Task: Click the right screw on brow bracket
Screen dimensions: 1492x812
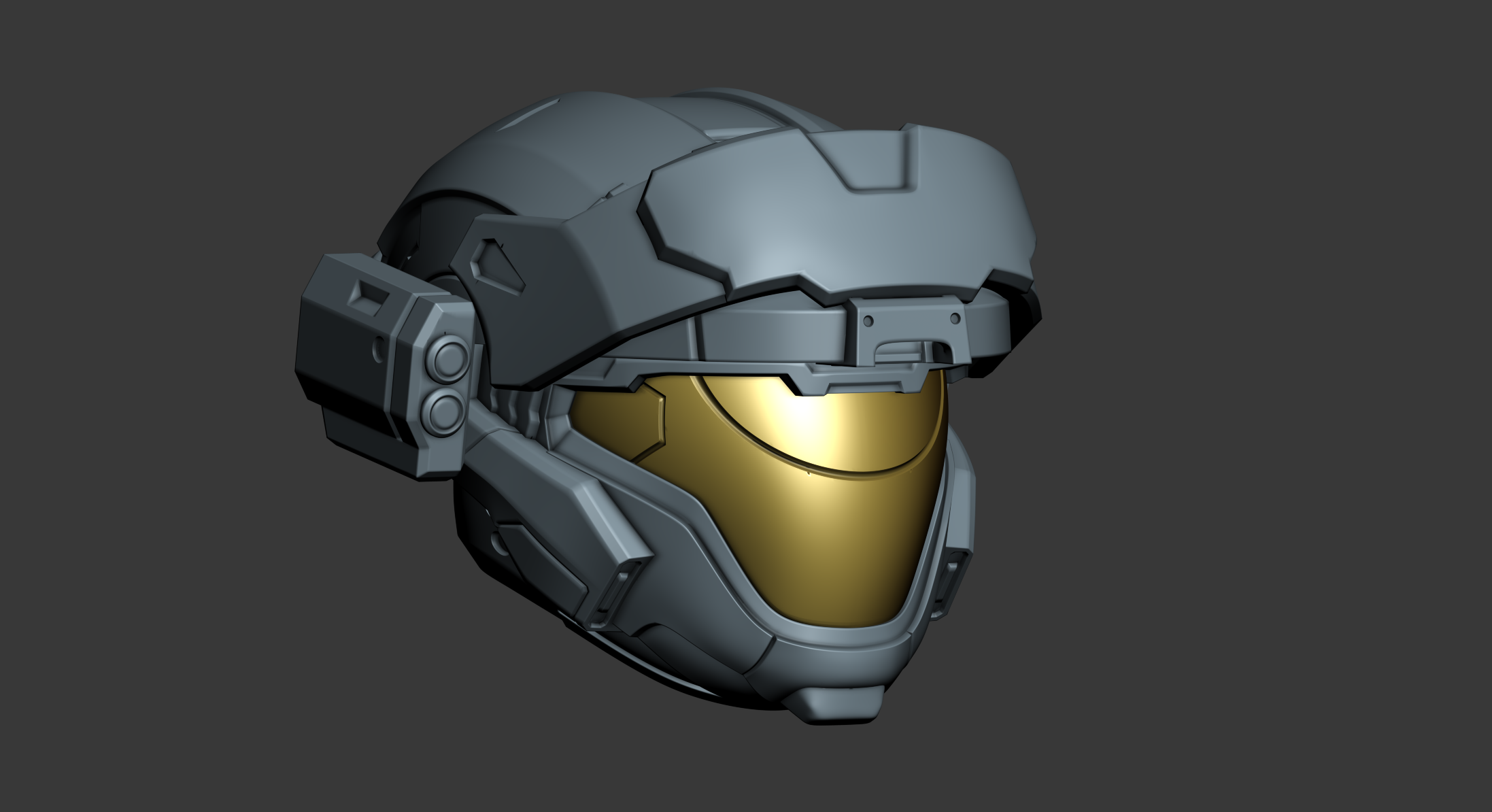Action: pyautogui.click(x=955, y=318)
